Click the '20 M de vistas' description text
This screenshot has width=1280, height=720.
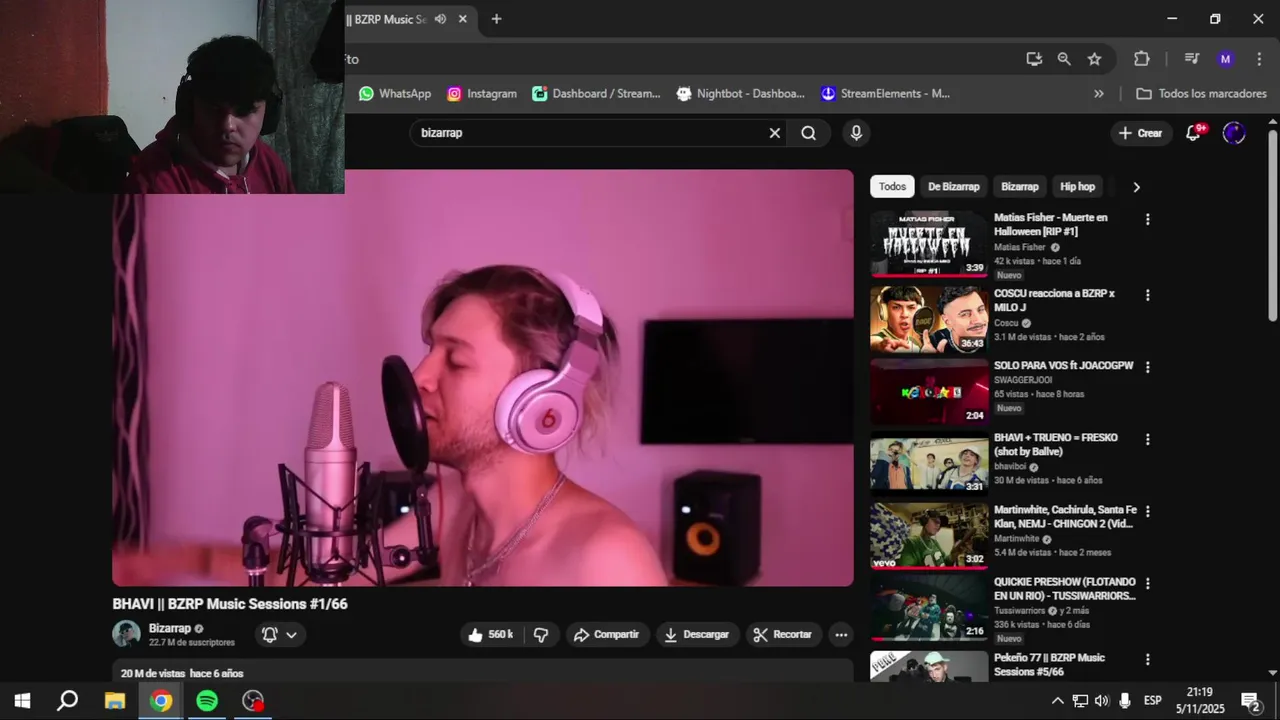point(153,673)
